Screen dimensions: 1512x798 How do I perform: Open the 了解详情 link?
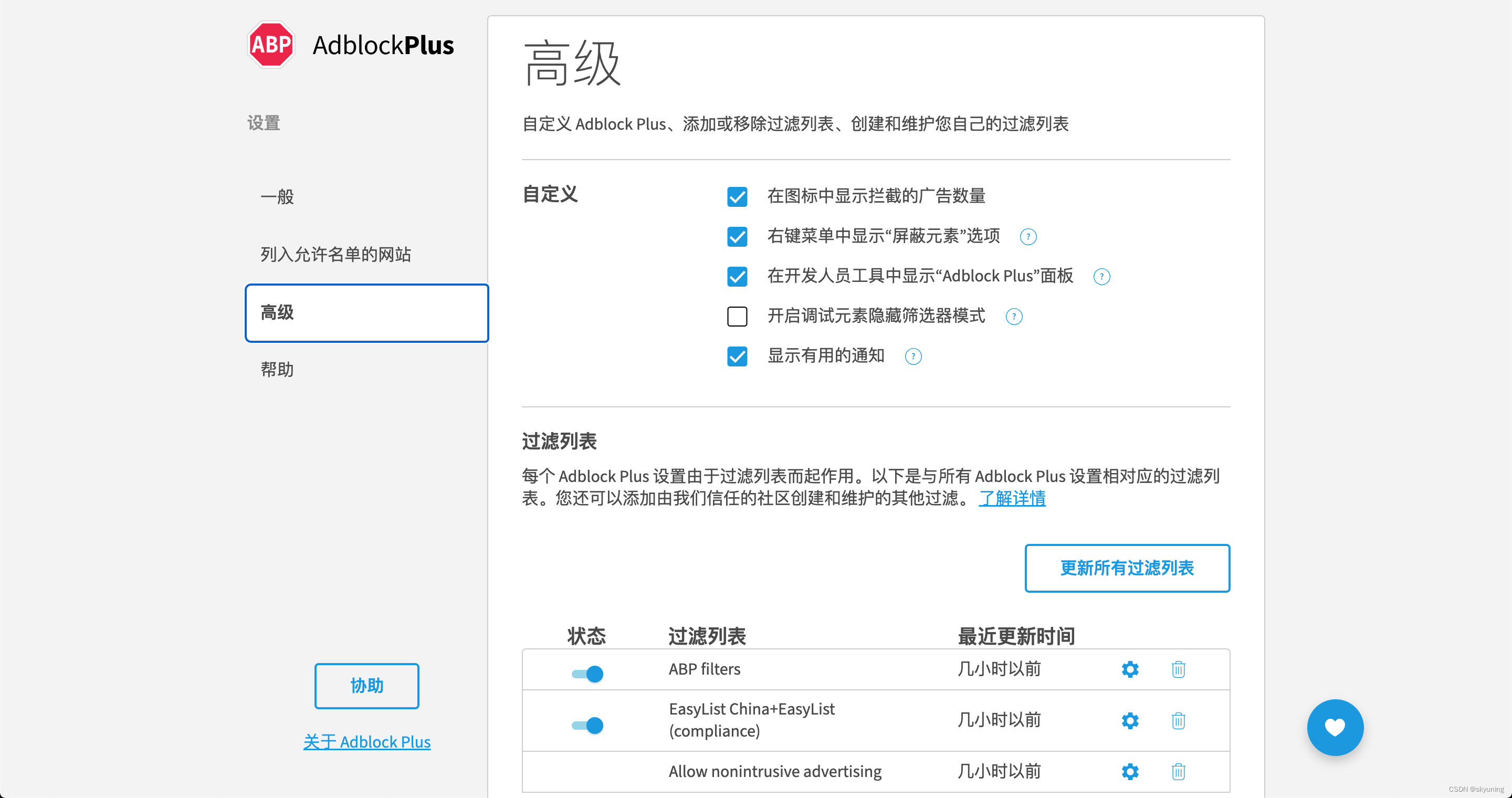tap(1012, 498)
